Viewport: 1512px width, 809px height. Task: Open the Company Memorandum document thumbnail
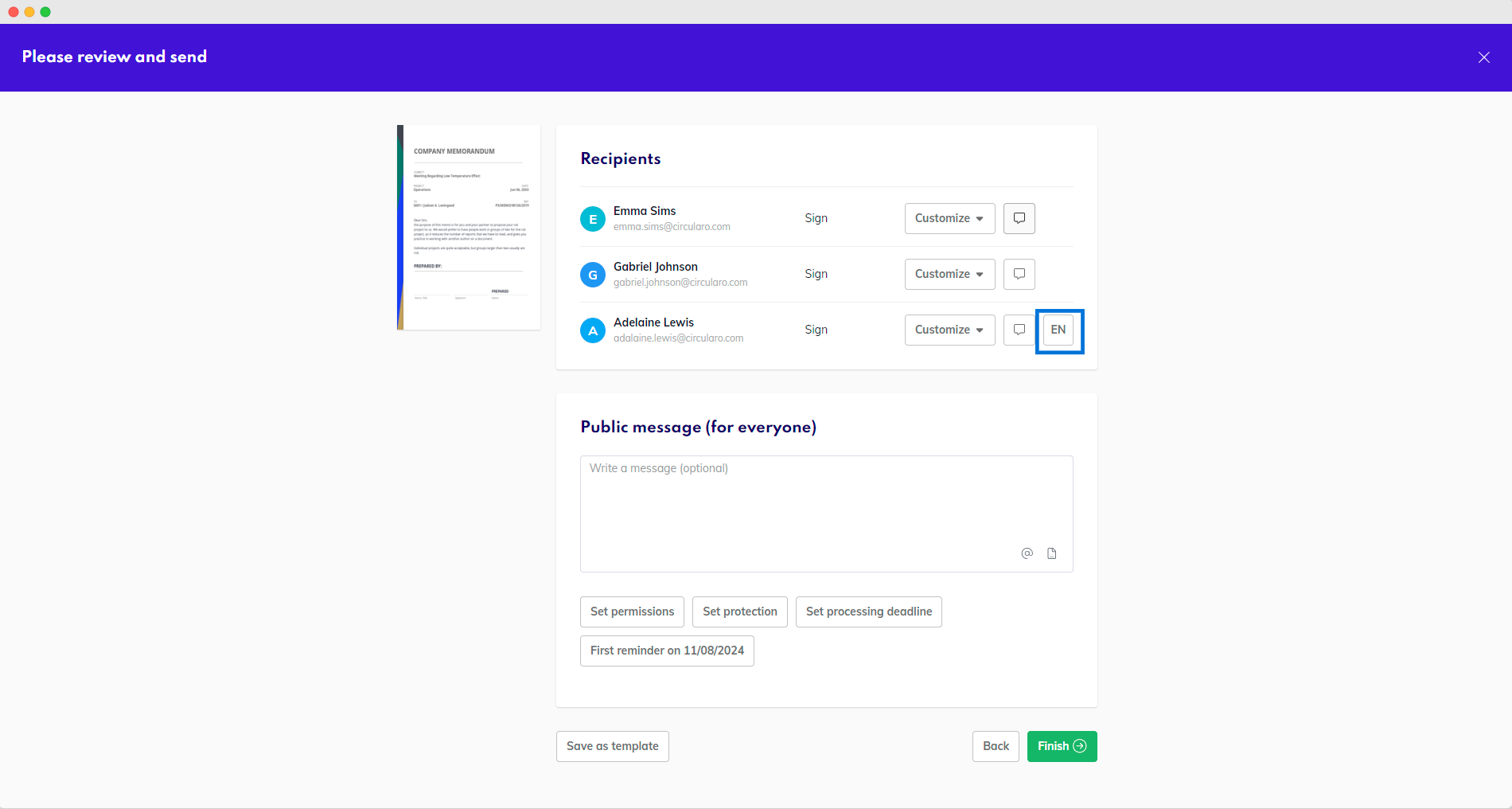(x=469, y=227)
